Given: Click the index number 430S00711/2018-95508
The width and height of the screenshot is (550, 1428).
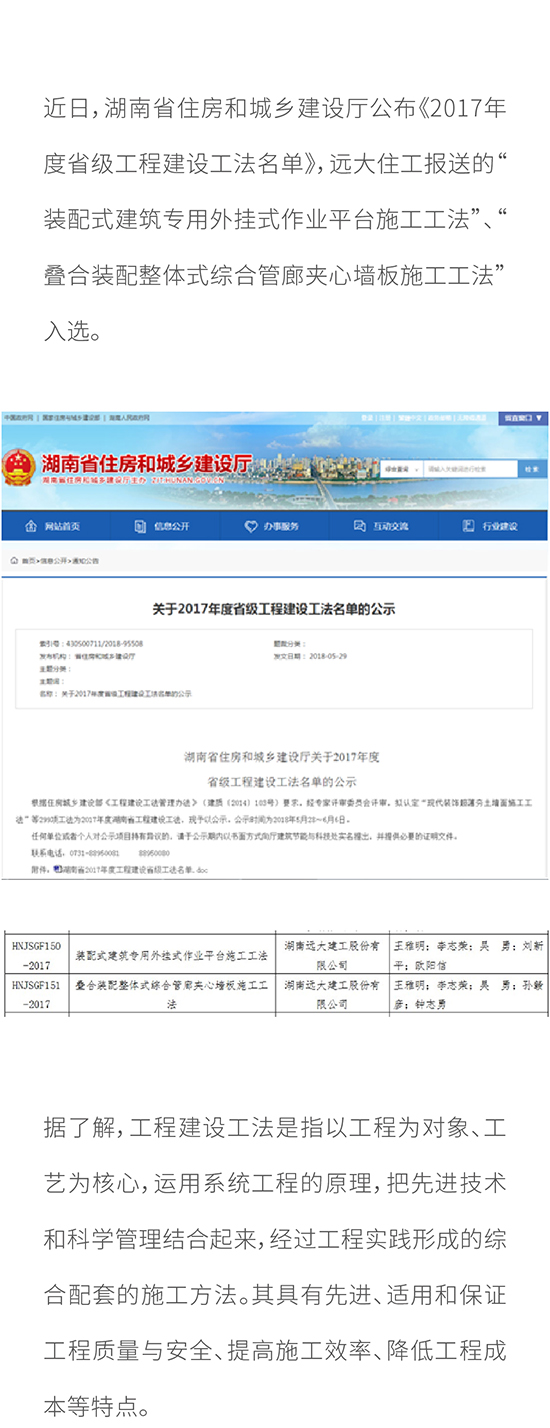Looking at the screenshot, I should pyautogui.click(x=103, y=644).
